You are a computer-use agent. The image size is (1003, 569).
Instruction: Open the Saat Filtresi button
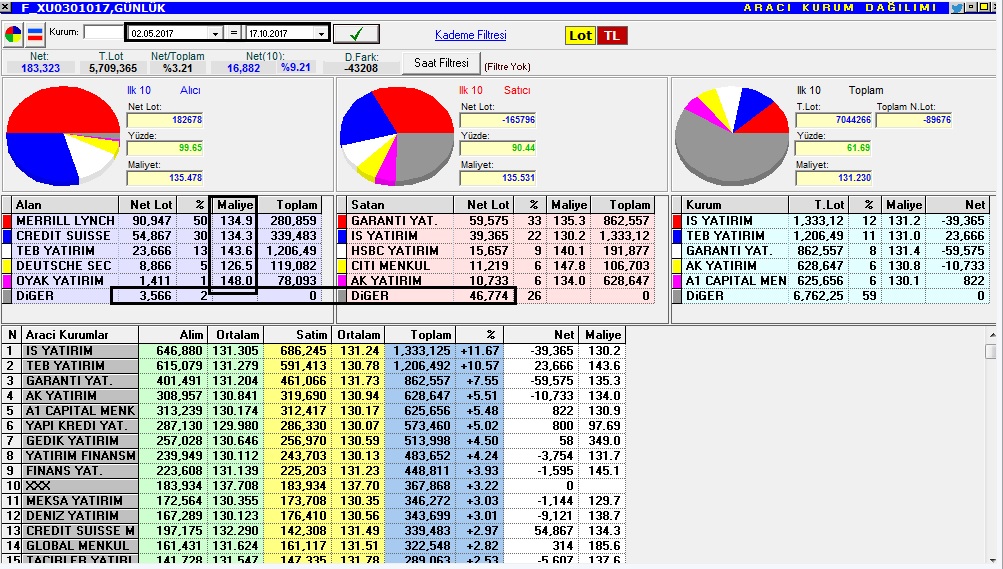pyautogui.click(x=441, y=63)
